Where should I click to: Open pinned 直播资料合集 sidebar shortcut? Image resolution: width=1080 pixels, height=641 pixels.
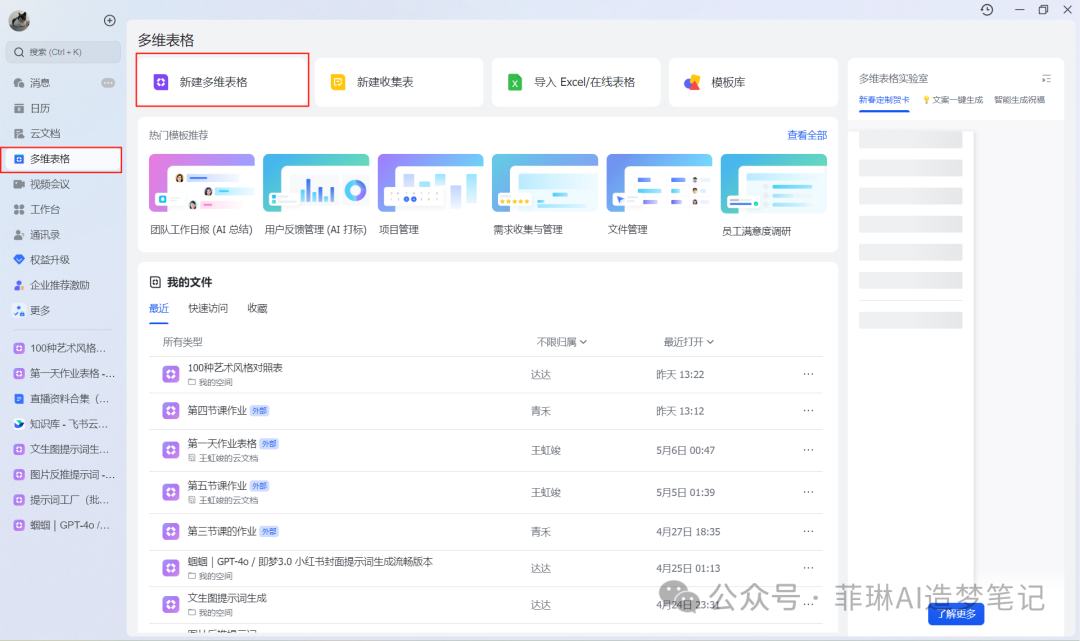point(61,399)
